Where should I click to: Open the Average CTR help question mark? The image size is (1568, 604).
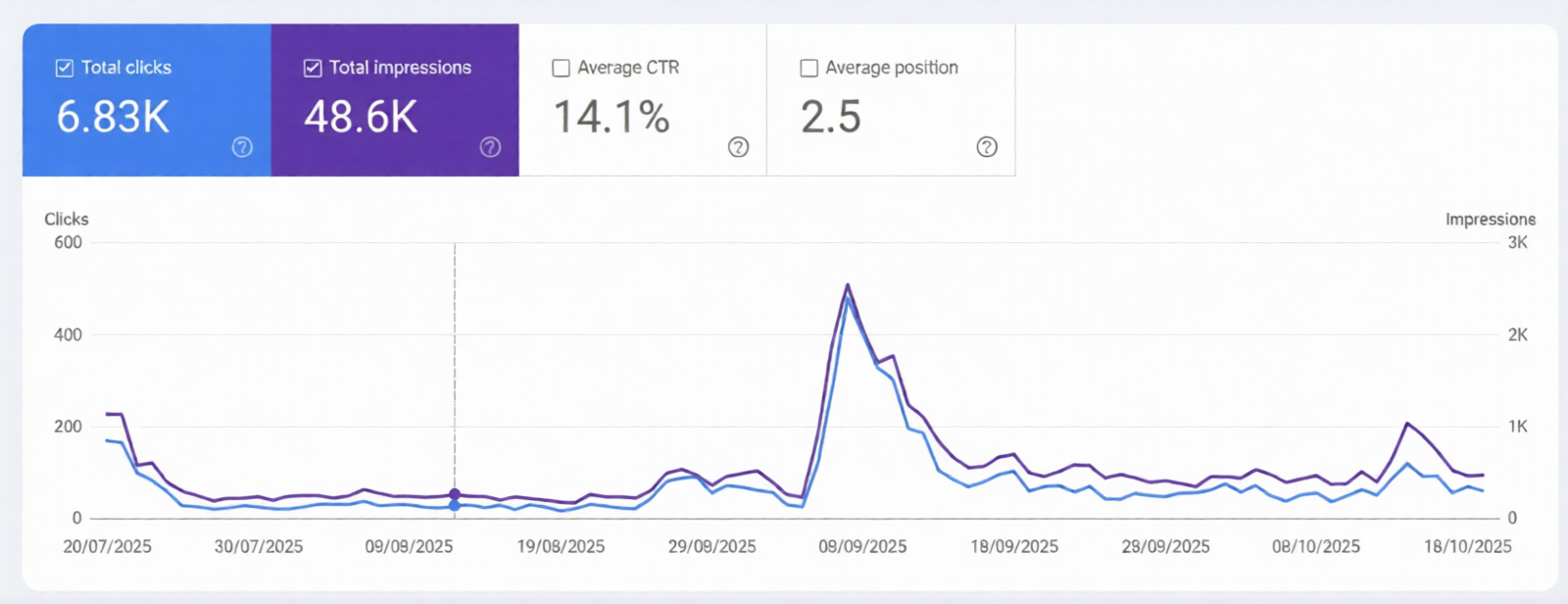point(738,147)
